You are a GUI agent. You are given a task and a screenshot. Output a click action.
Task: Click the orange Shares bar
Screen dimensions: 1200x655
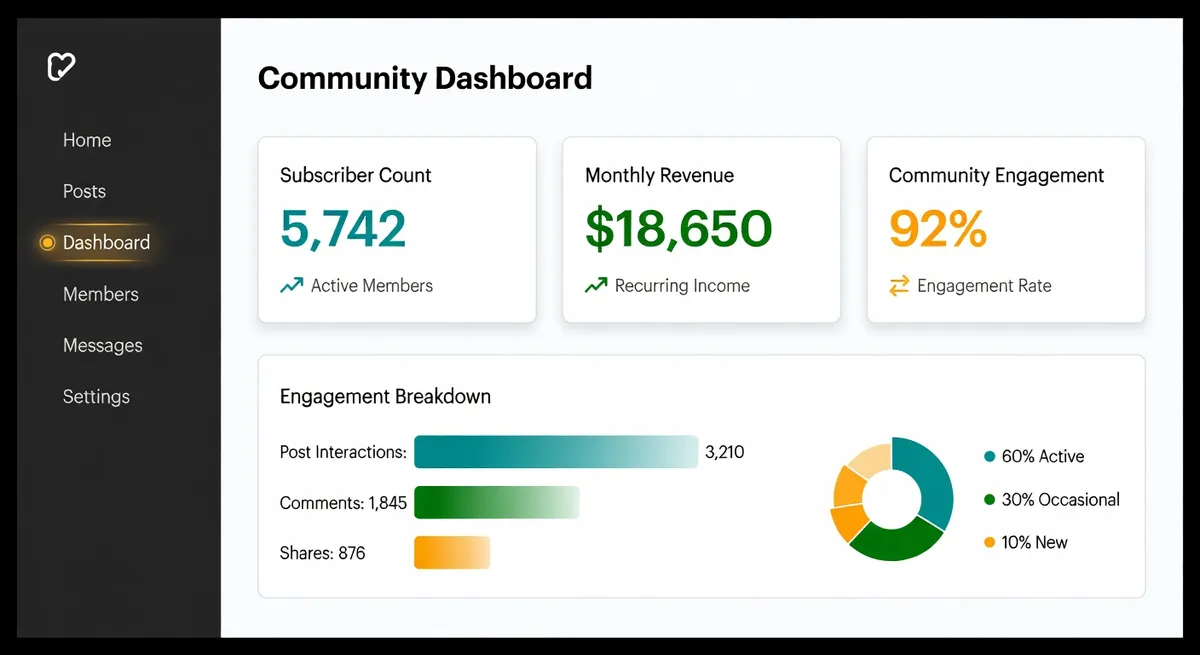(452, 553)
